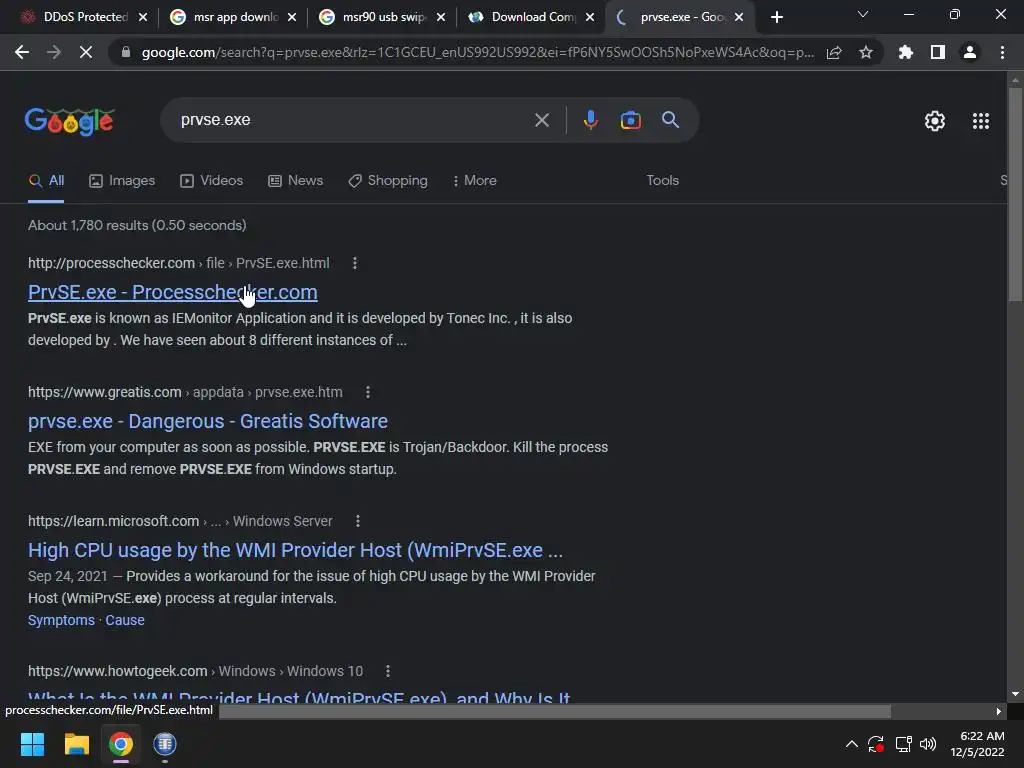The width and height of the screenshot is (1024, 768).
Task: Click the 'About 1,780 results' text
Action: [137, 225]
